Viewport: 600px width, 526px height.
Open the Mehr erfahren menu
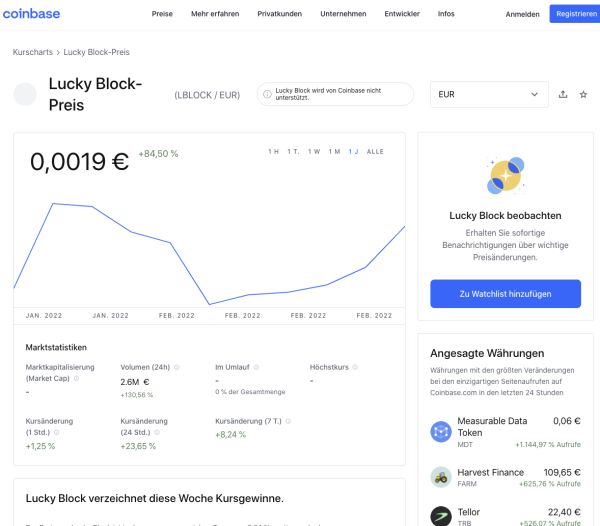tap(215, 14)
